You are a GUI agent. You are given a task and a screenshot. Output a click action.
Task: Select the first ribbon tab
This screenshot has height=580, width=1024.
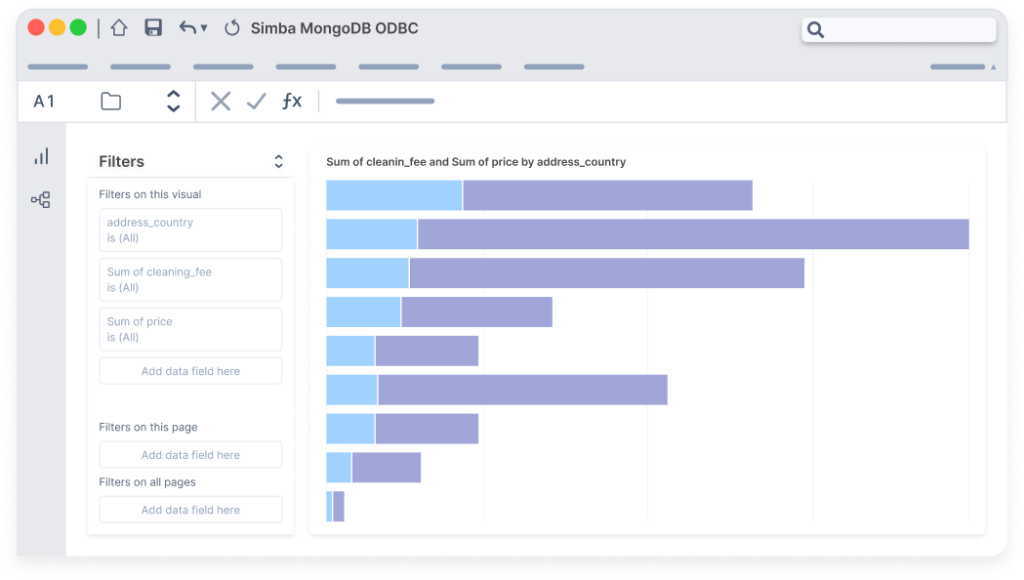pos(57,66)
